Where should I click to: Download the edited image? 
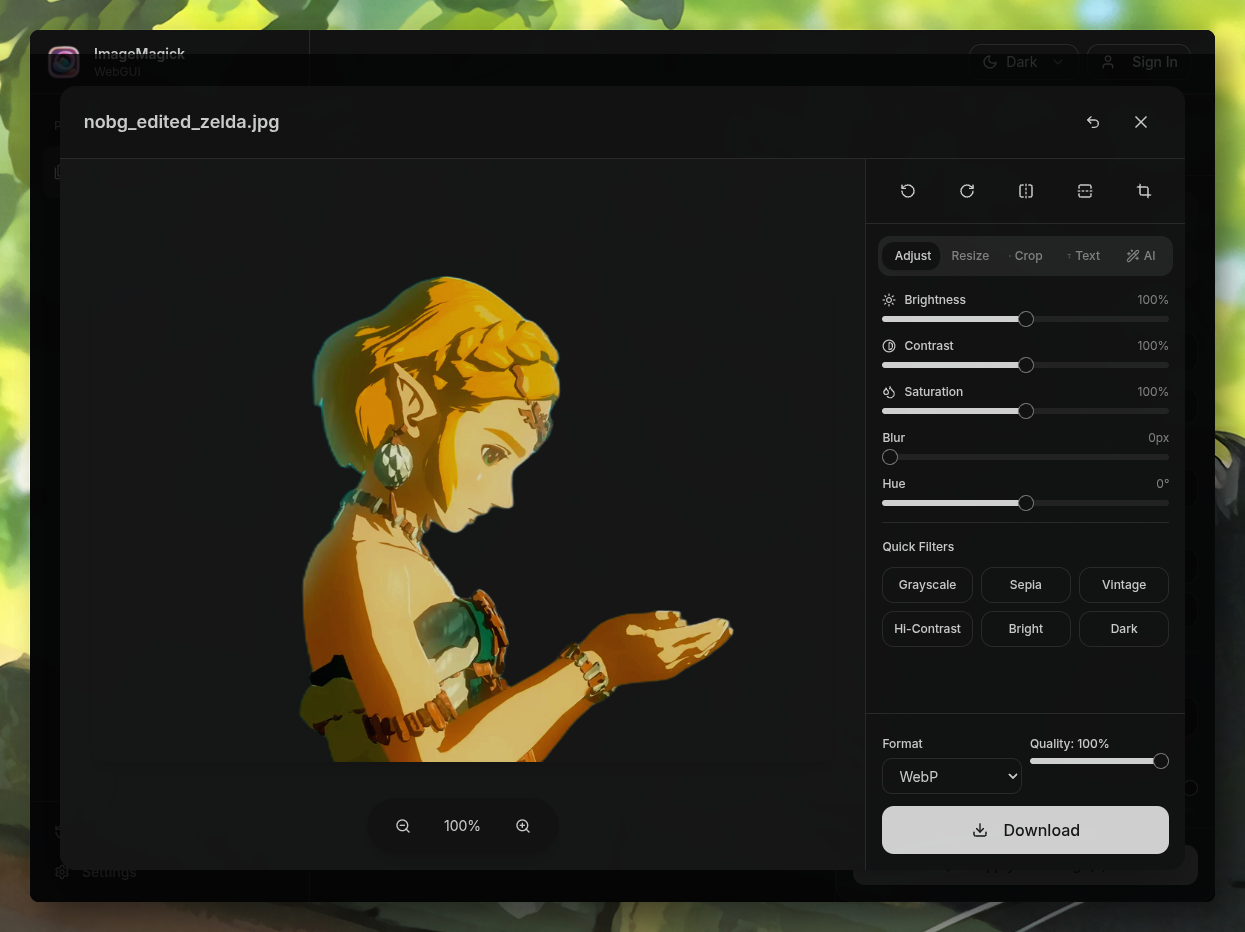click(x=1025, y=830)
